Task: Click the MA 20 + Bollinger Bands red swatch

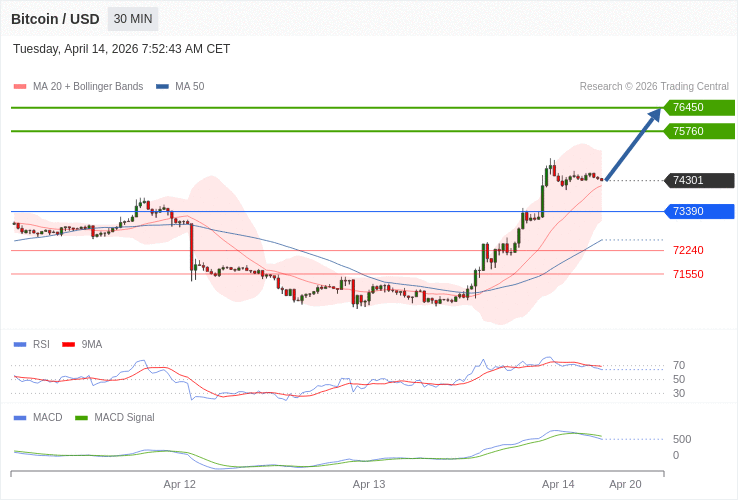Action: [20, 87]
